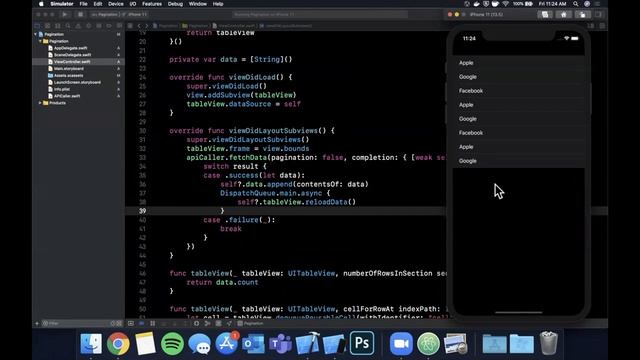
Task: Open Spotify from the Dock
Action: (x=172, y=343)
